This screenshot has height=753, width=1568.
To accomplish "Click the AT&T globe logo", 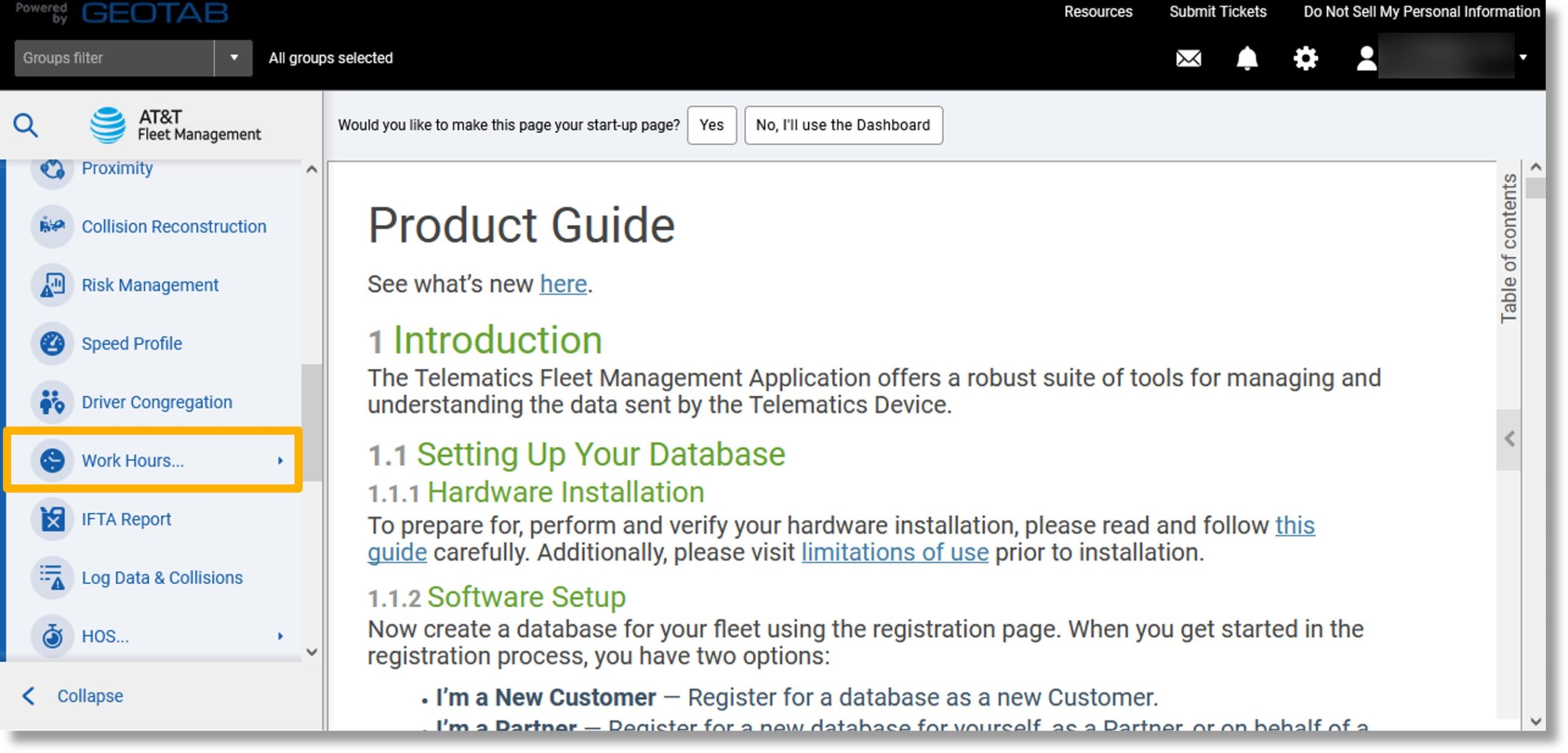I will 108,125.
